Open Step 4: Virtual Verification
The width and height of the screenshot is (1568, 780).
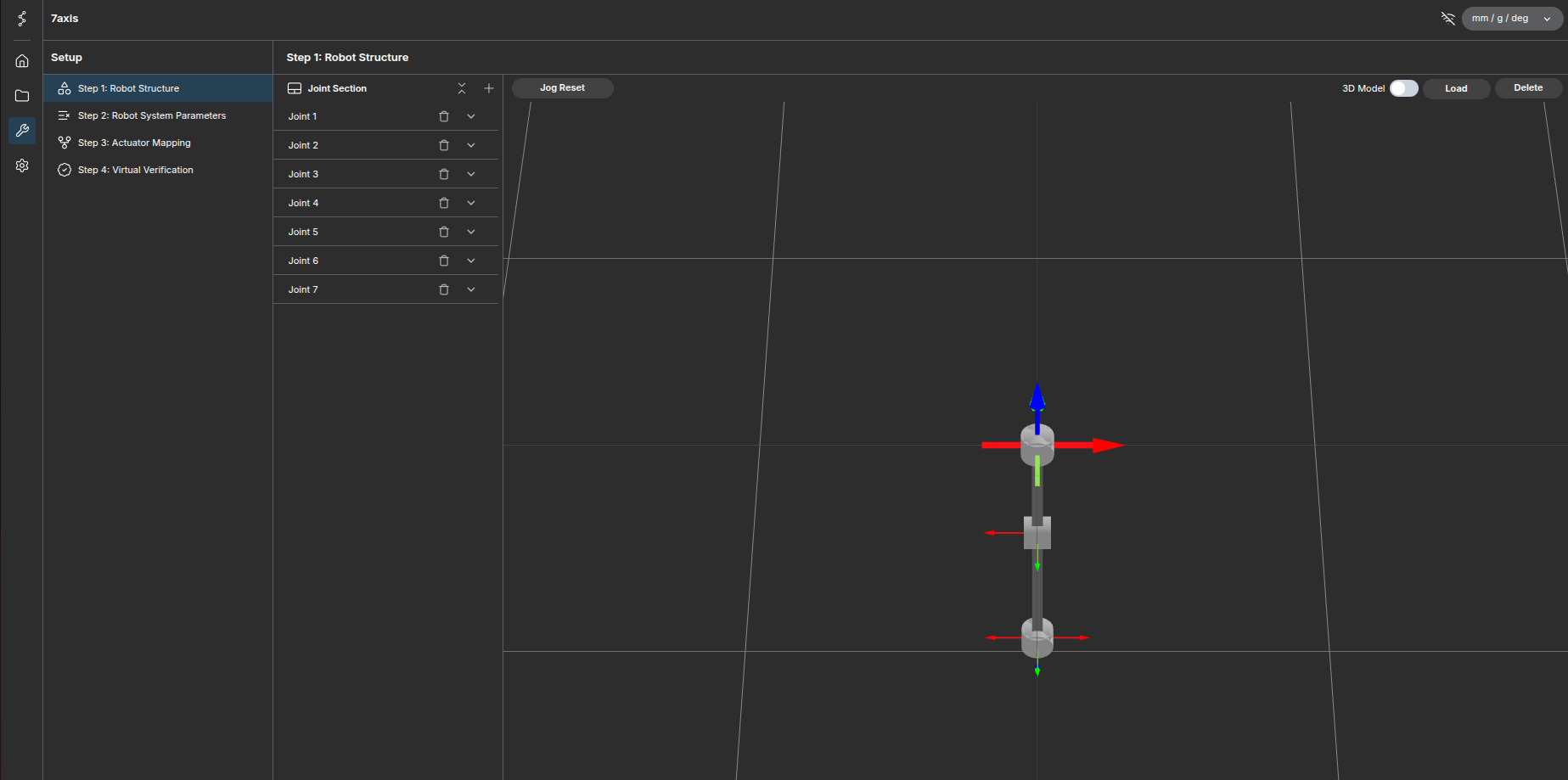coord(136,170)
